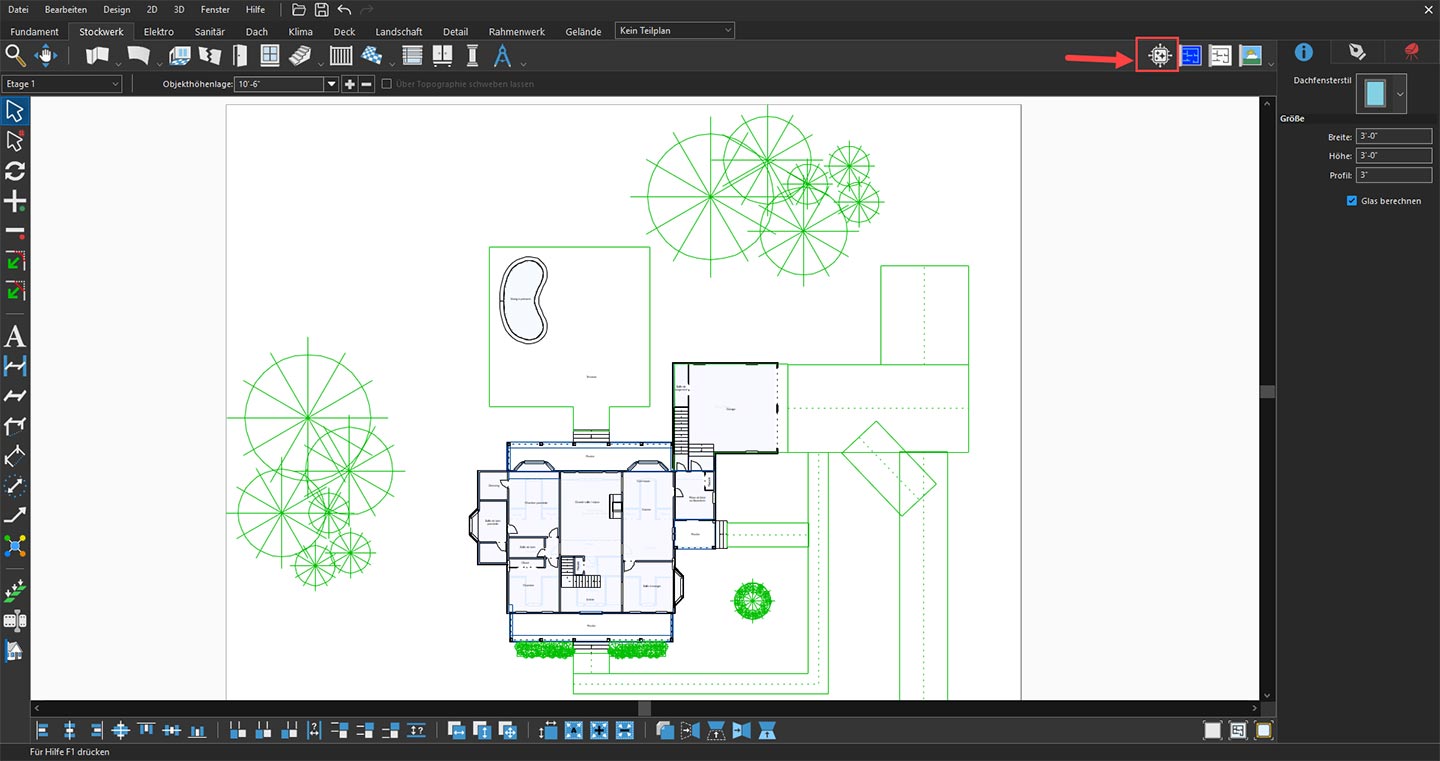Toggle Über Topographie schweben lassen checkbox

pyautogui.click(x=387, y=84)
